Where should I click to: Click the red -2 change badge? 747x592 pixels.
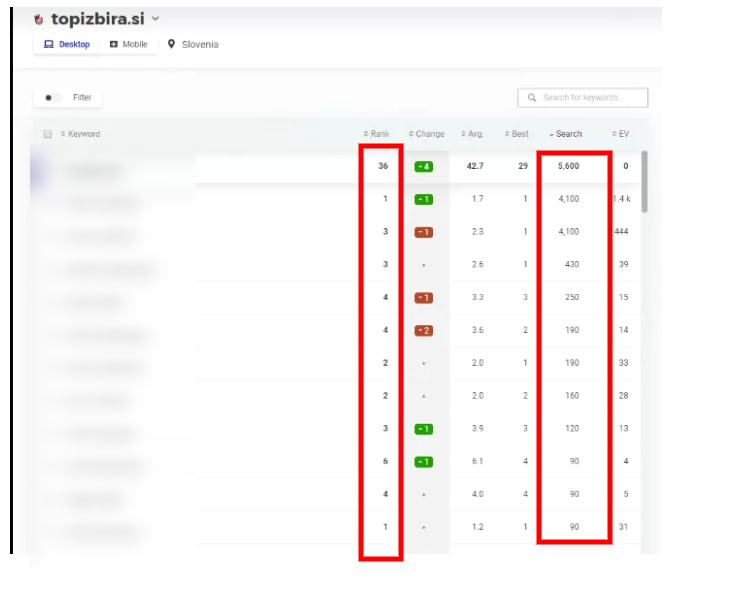click(x=424, y=331)
